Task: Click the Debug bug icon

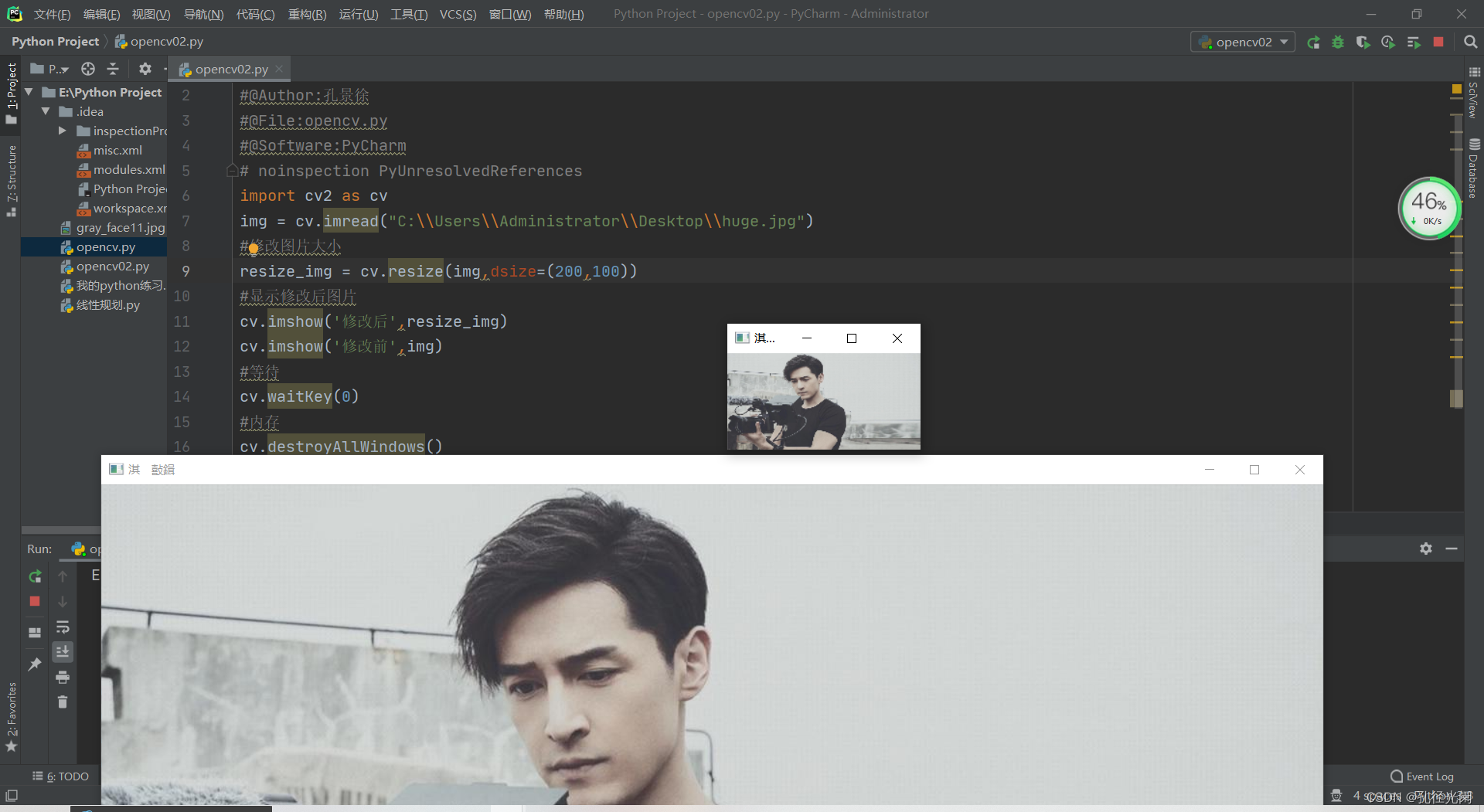Action: [1338, 42]
